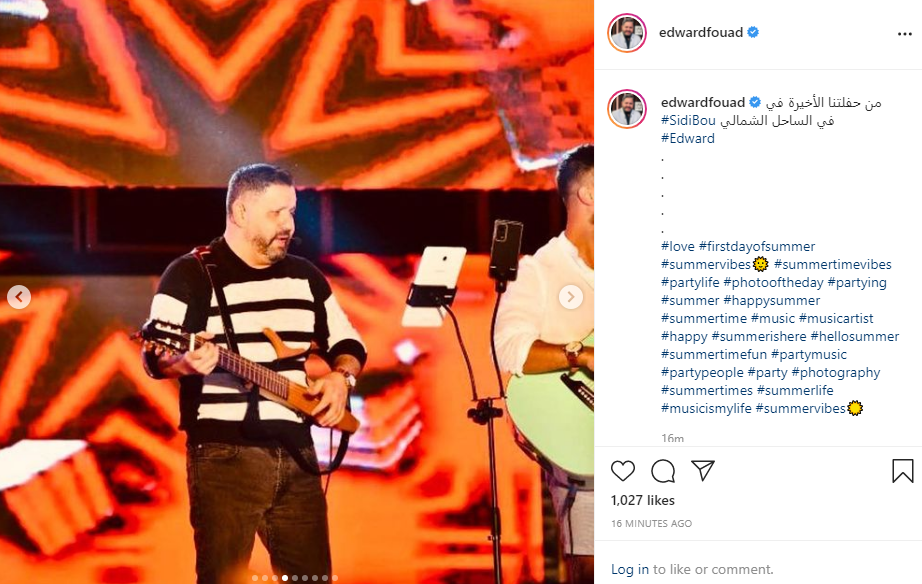Open the #firstdayofsummer hashtag

pyautogui.click(x=757, y=246)
